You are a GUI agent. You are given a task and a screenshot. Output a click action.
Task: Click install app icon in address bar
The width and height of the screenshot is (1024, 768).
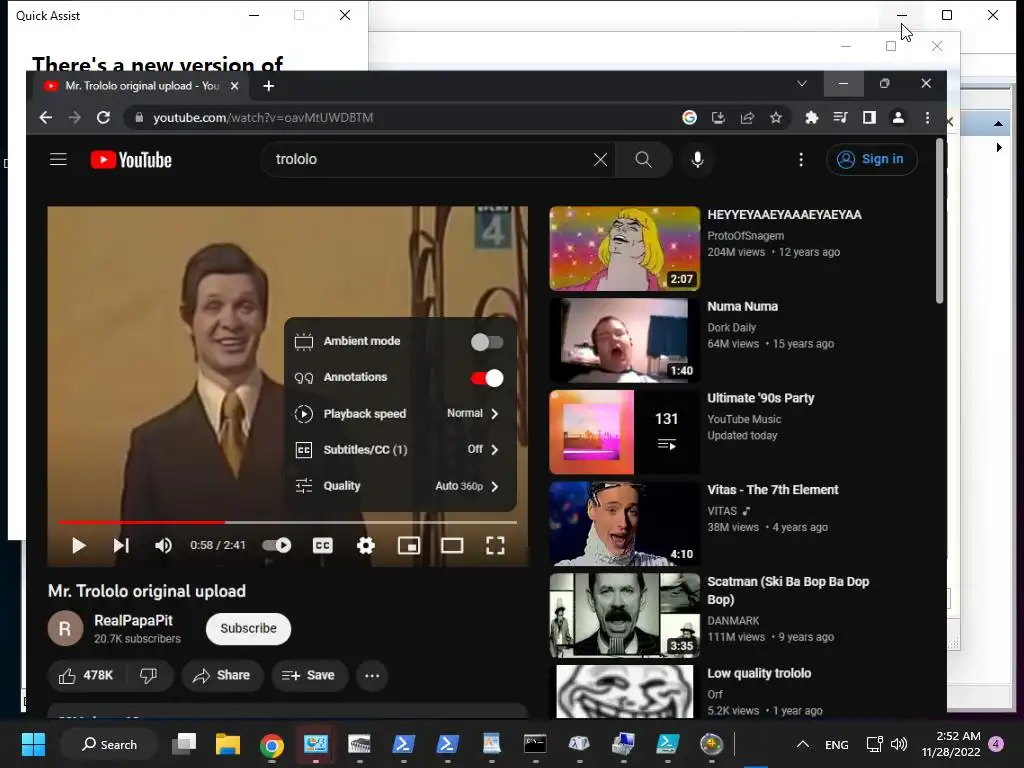tap(718, 118)
